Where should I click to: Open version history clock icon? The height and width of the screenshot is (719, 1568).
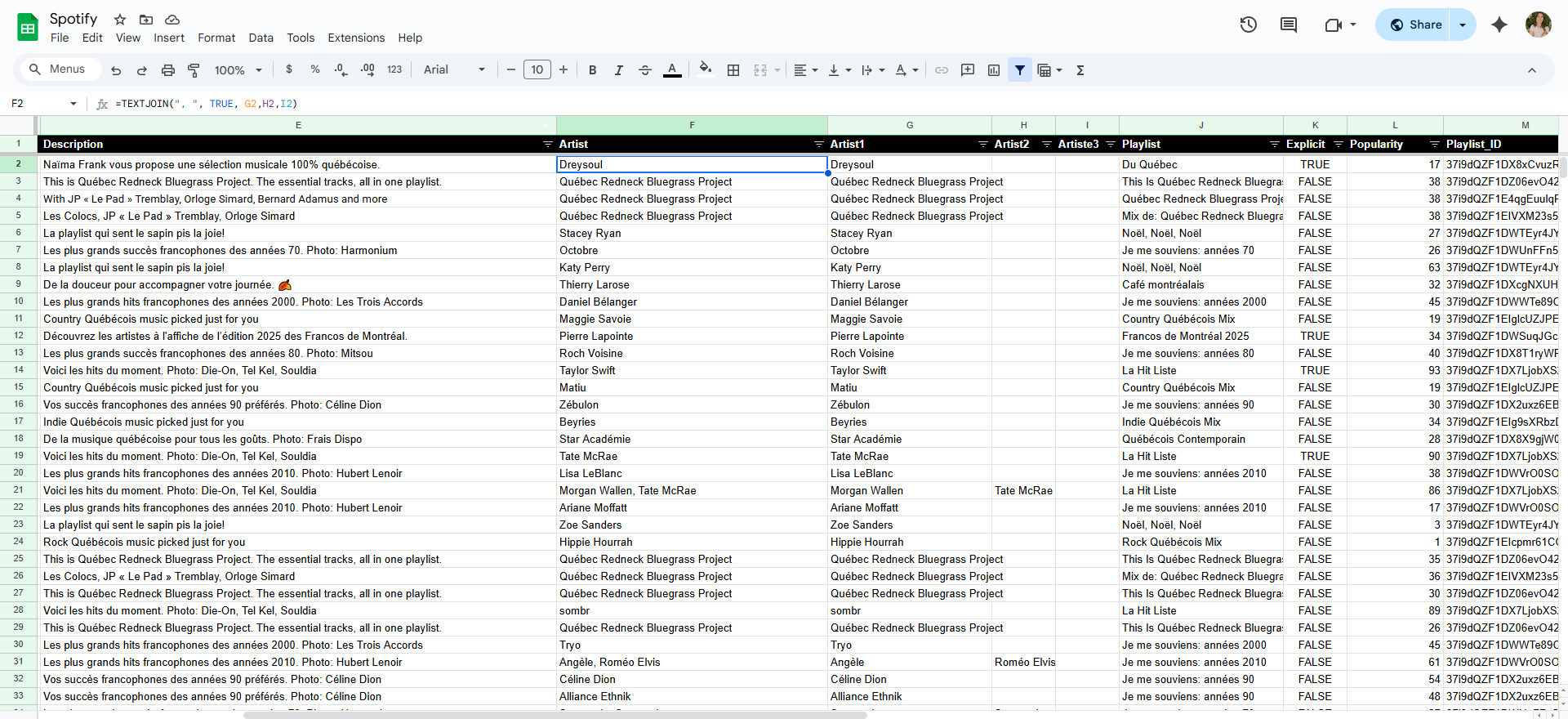1248,25
